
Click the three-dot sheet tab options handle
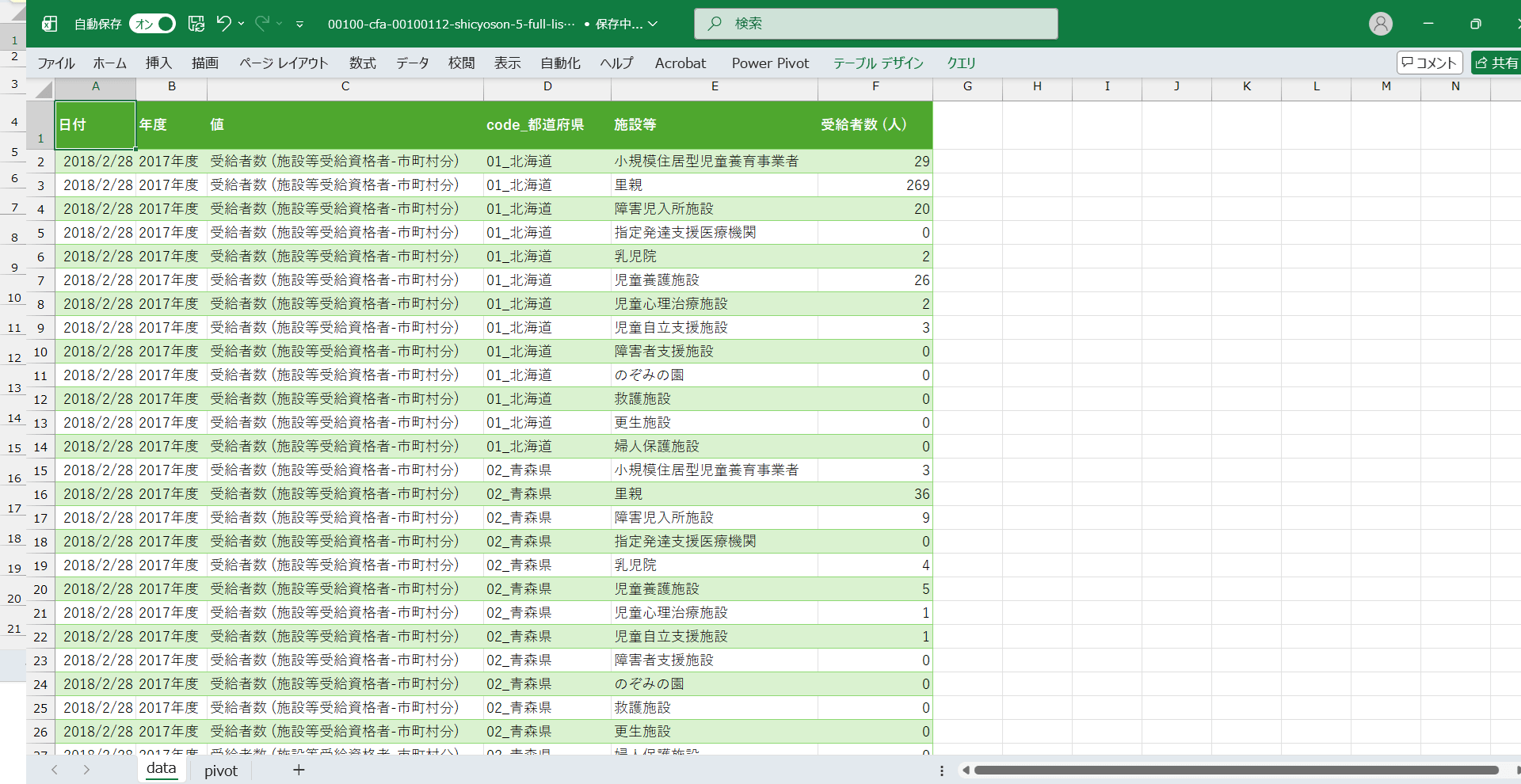point(941,771)
